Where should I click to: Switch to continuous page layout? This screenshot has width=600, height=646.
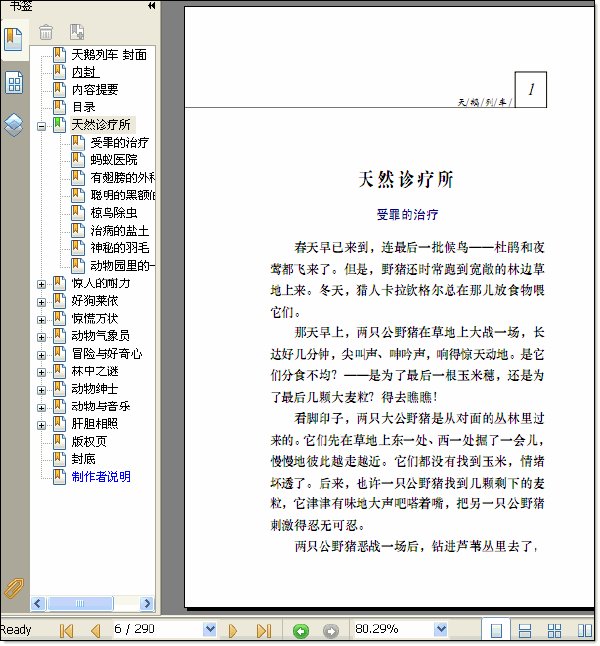[524, 630]
